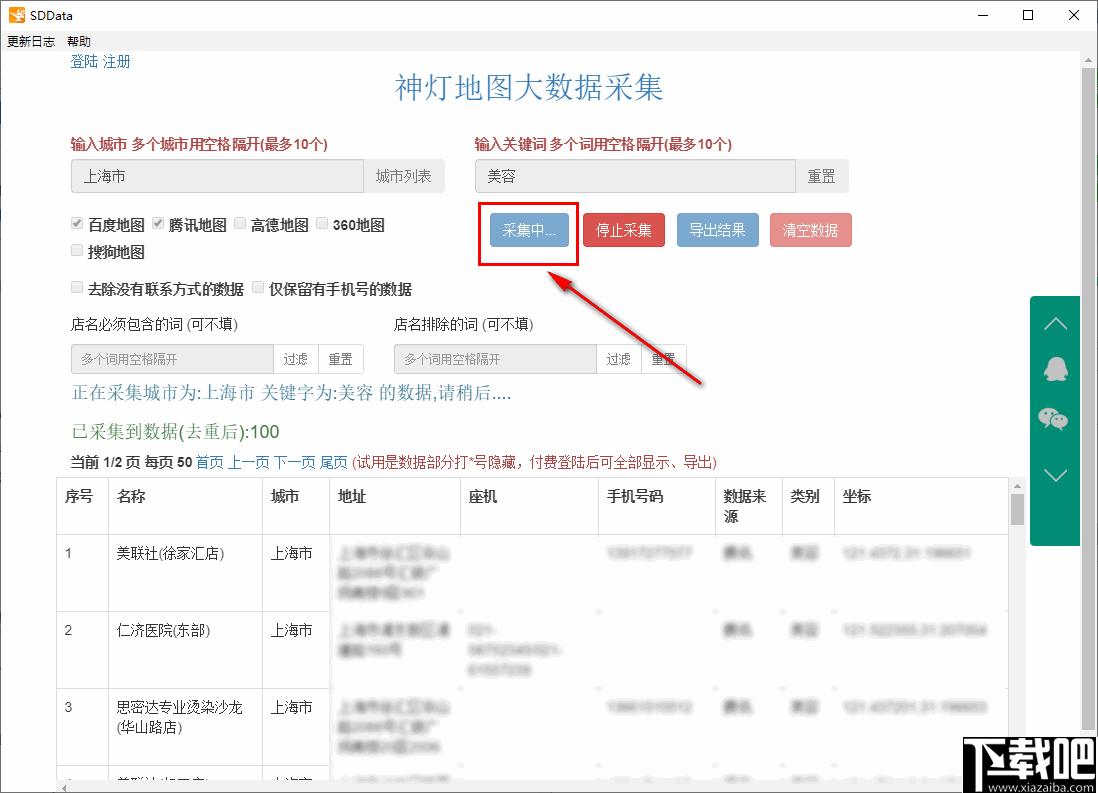Click 重置 next to keyword field
Viewport: 1098px width, 793px height.
[x=821, y=176]
